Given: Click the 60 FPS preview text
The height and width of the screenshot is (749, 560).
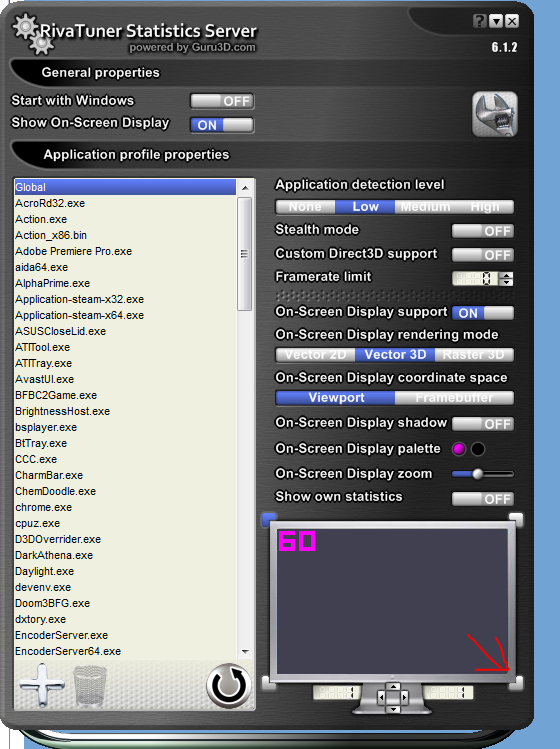Looking at the screenshot, I should pyautogui.click(x=297, y=541).
